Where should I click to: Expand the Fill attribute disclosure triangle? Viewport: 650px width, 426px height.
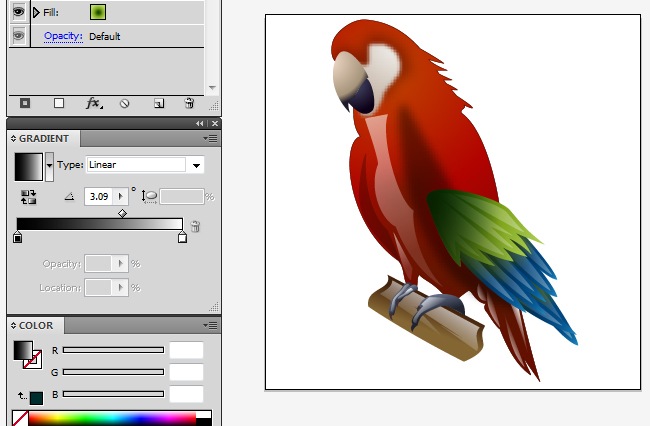pos(37,13)
